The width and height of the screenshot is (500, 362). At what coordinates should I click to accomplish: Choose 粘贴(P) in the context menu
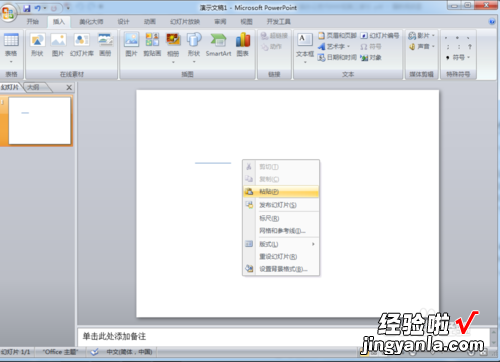[x=281, y=192]
